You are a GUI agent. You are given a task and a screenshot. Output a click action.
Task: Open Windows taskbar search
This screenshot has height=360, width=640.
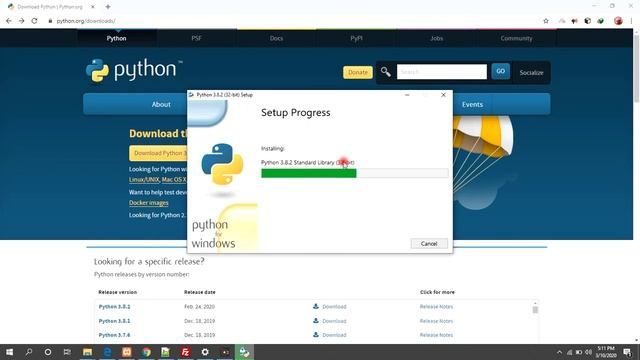point(29,352)
